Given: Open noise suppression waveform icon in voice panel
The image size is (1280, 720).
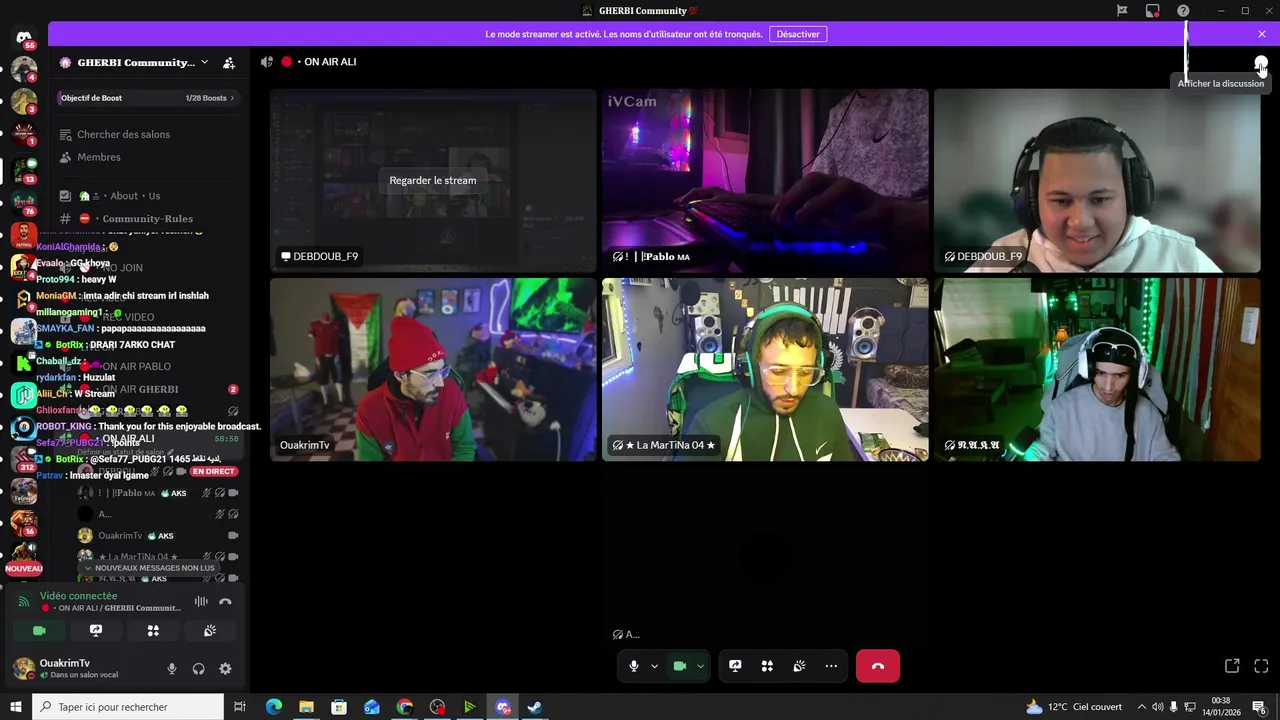Looking at the screenshot, I should click(x=201, y=601).
